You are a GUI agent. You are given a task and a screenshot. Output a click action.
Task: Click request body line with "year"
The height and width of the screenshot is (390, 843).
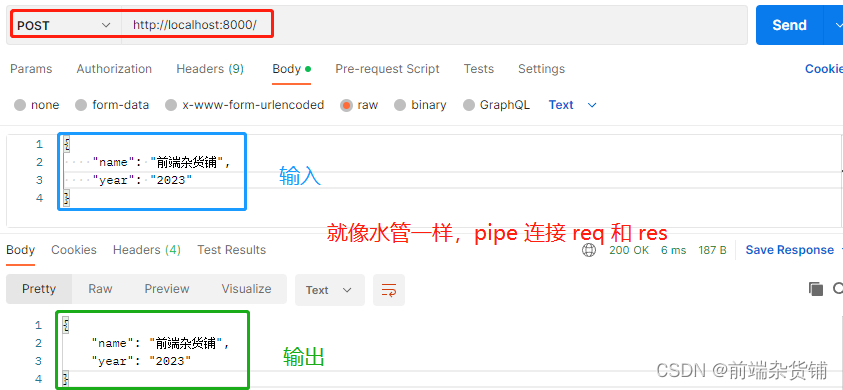pyautogui.click(x=142, y=180)
